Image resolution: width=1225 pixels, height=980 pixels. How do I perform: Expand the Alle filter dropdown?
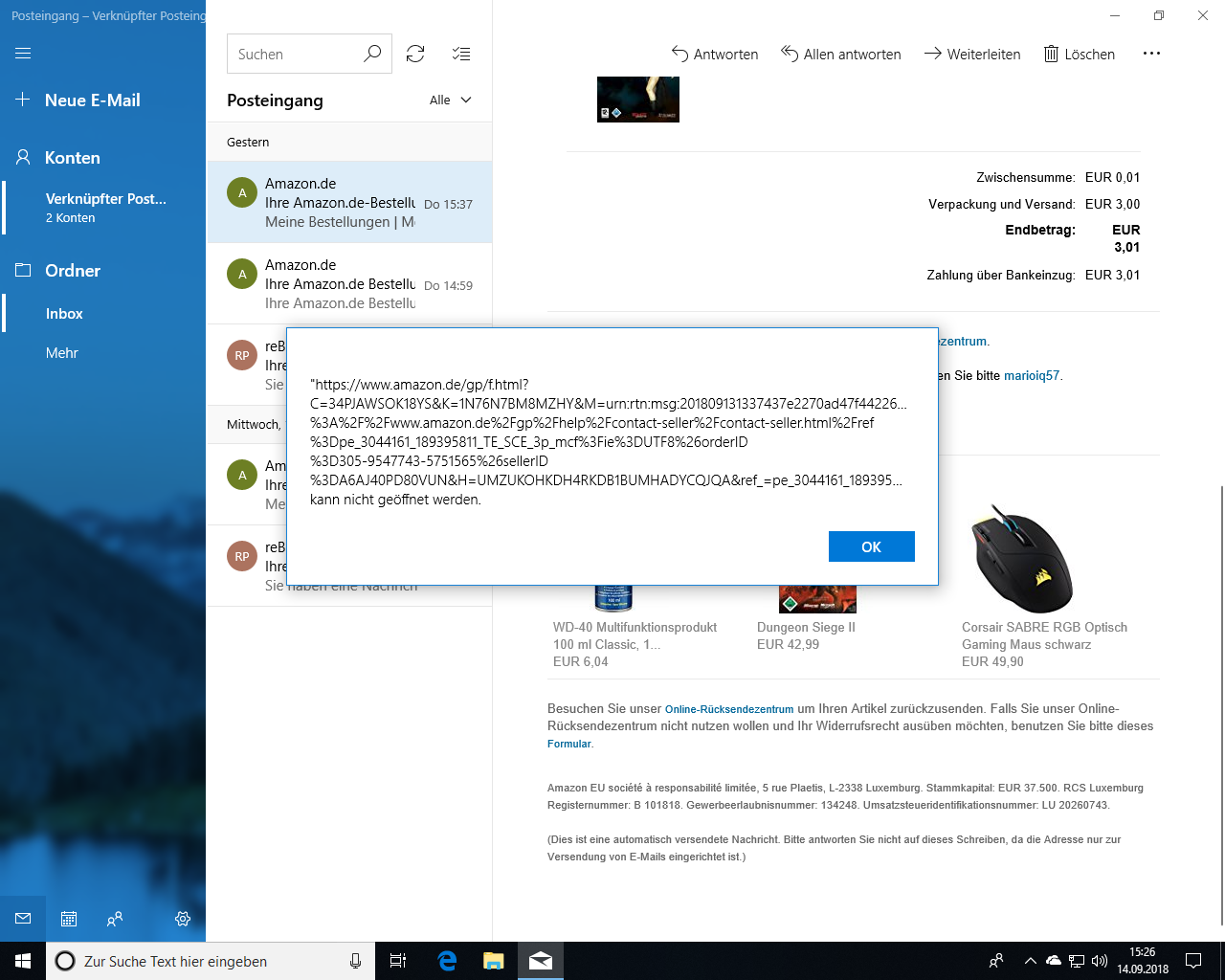pyautogui.click(x=451, y=100)
